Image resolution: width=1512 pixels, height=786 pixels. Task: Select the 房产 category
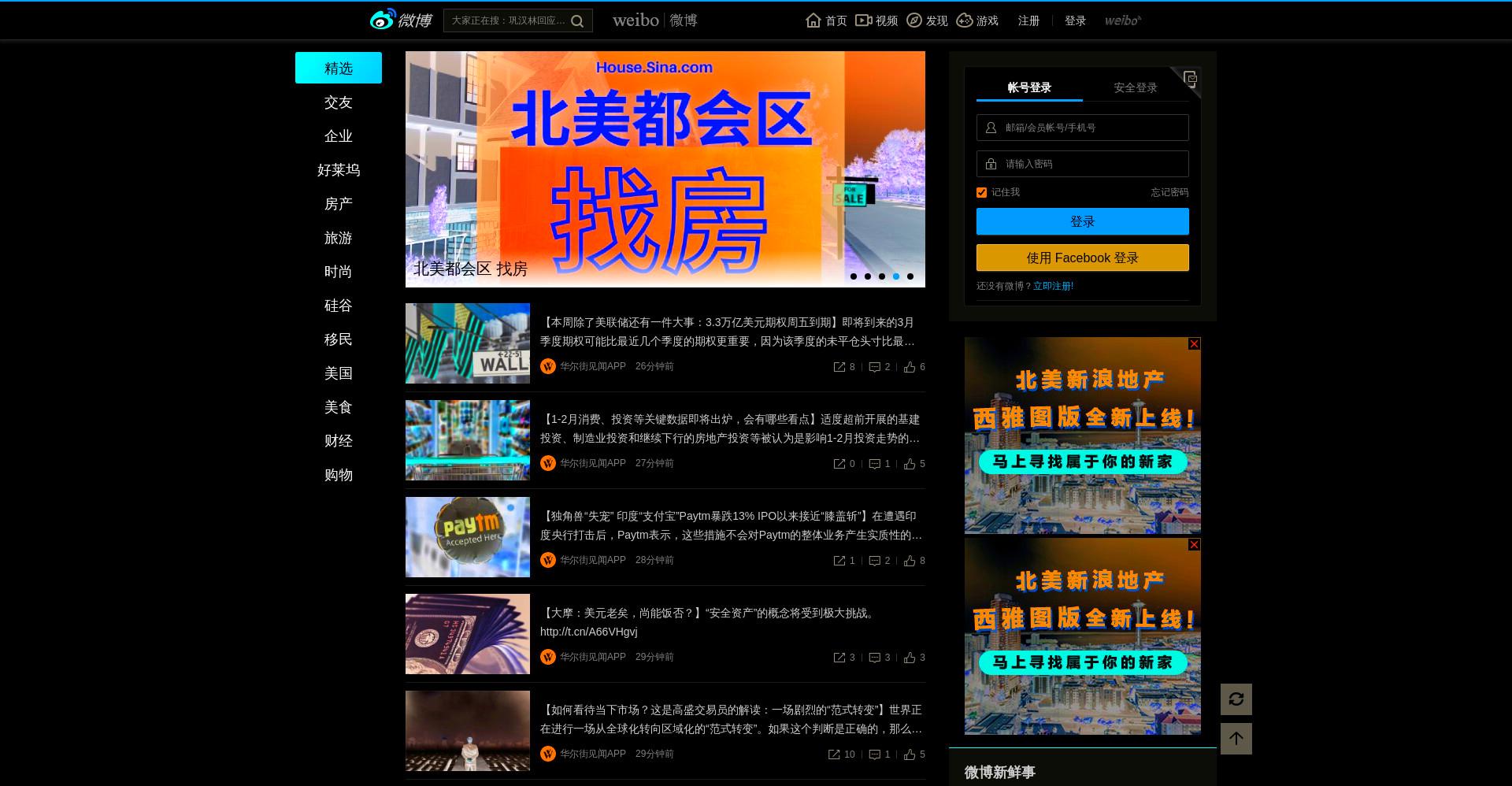pos(339,204)
